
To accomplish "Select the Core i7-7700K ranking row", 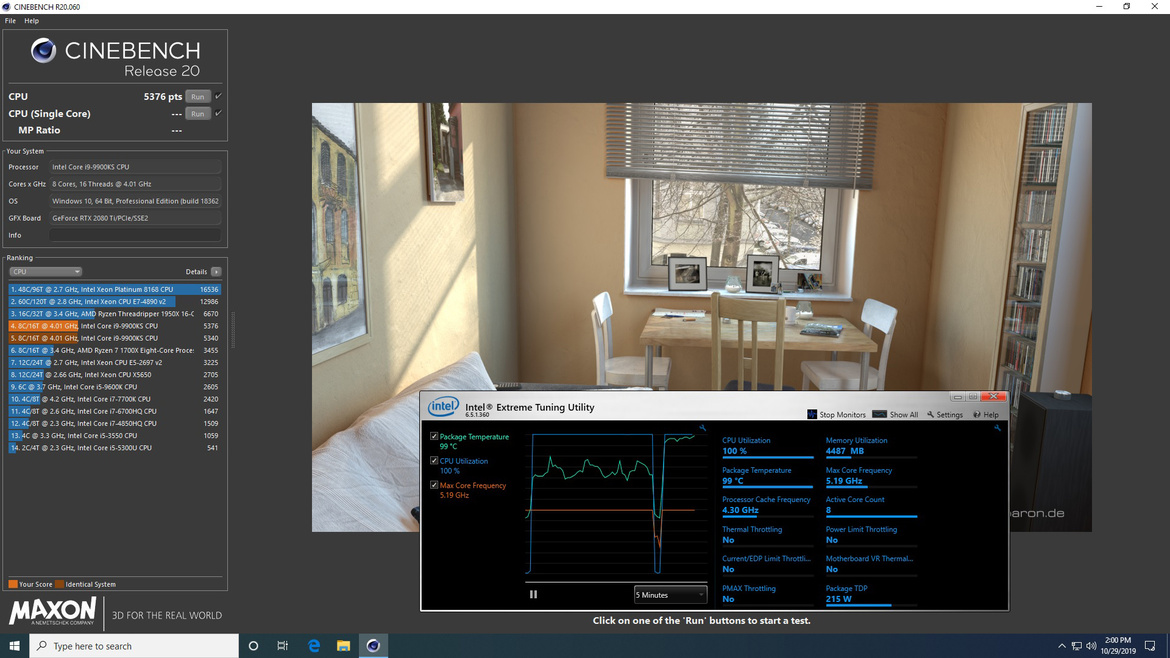I will pyautogui.click(x=114, y=399).
